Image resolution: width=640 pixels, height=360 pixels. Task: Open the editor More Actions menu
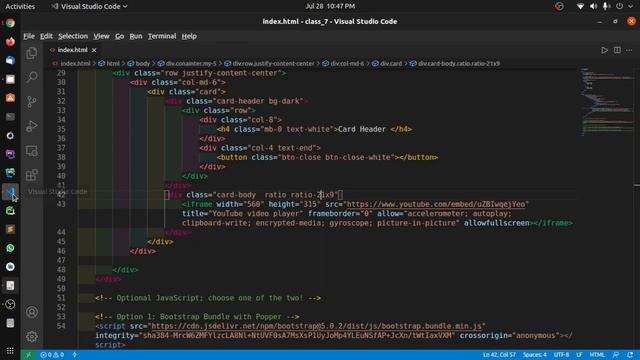point(629,50)
